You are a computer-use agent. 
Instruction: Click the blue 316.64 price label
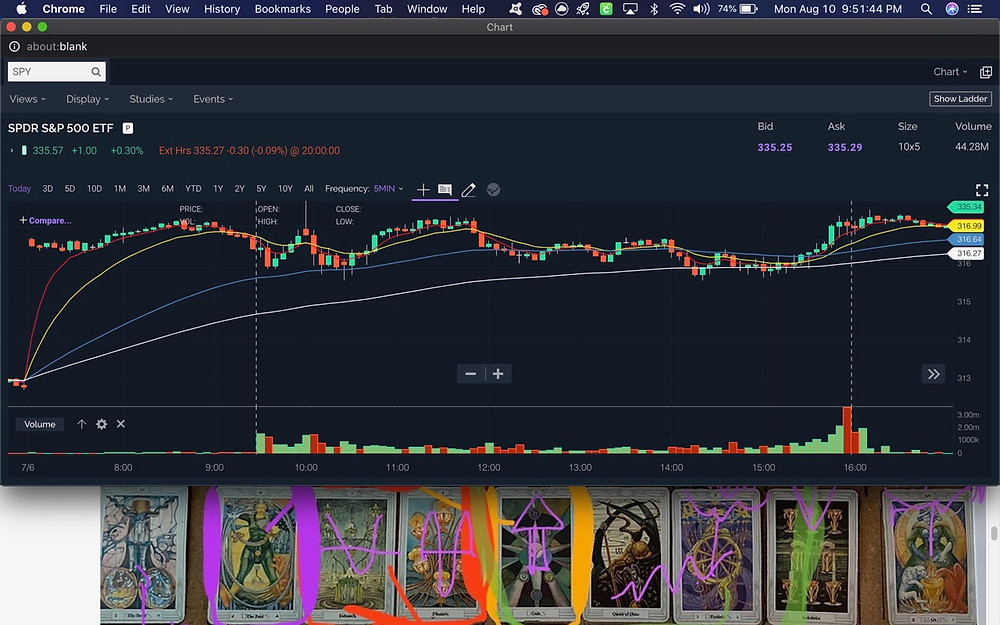tap(967, 239)
